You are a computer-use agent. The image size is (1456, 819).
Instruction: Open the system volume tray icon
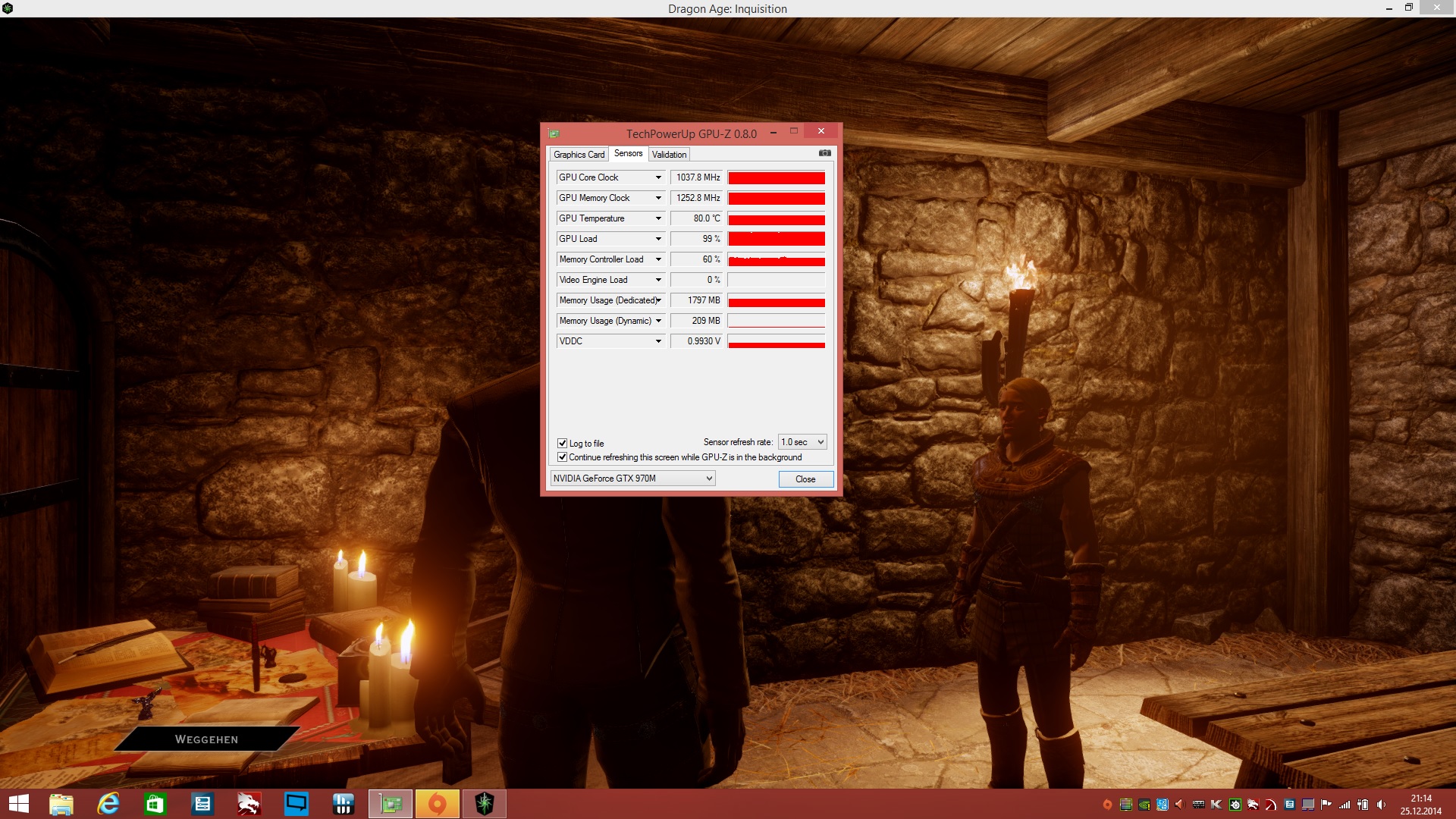1381,805
